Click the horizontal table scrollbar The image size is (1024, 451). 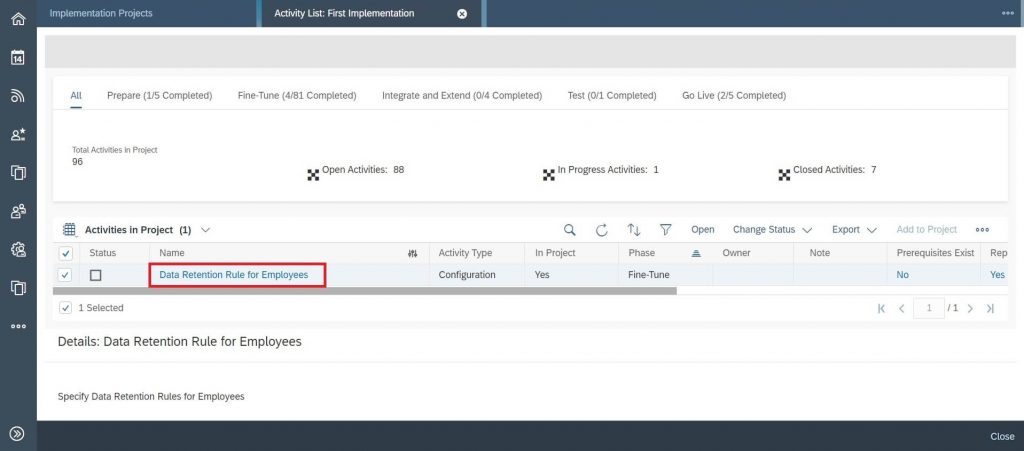coord(365,290)
